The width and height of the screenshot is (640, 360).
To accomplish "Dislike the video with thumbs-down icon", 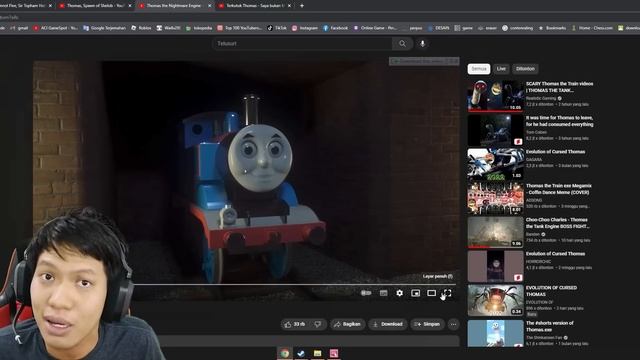I will click(x=318, y=324).
